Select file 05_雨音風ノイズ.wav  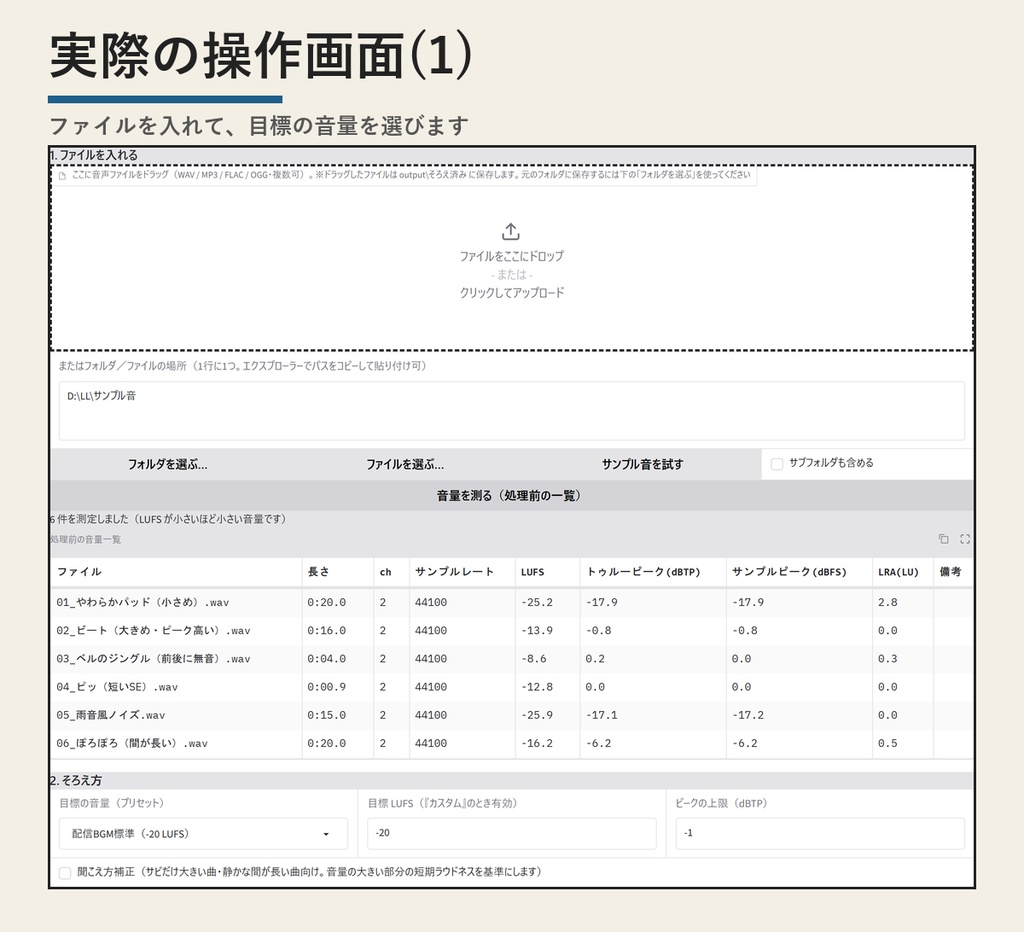110,715
